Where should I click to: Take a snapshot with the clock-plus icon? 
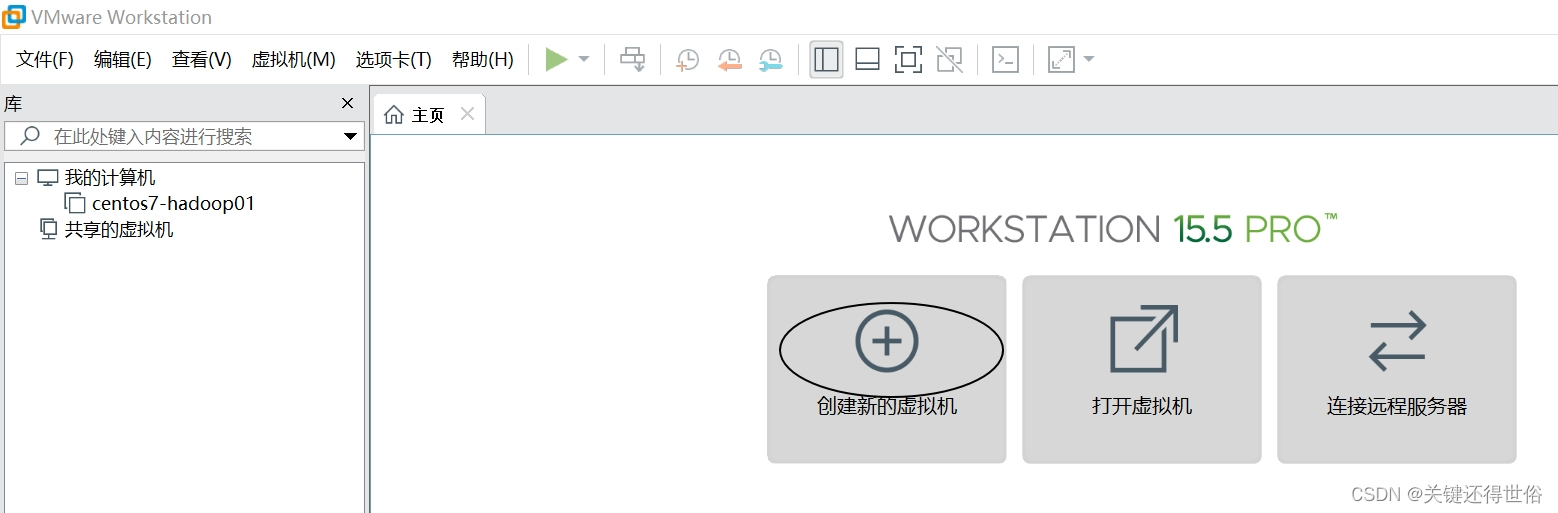tap(688, 60)
